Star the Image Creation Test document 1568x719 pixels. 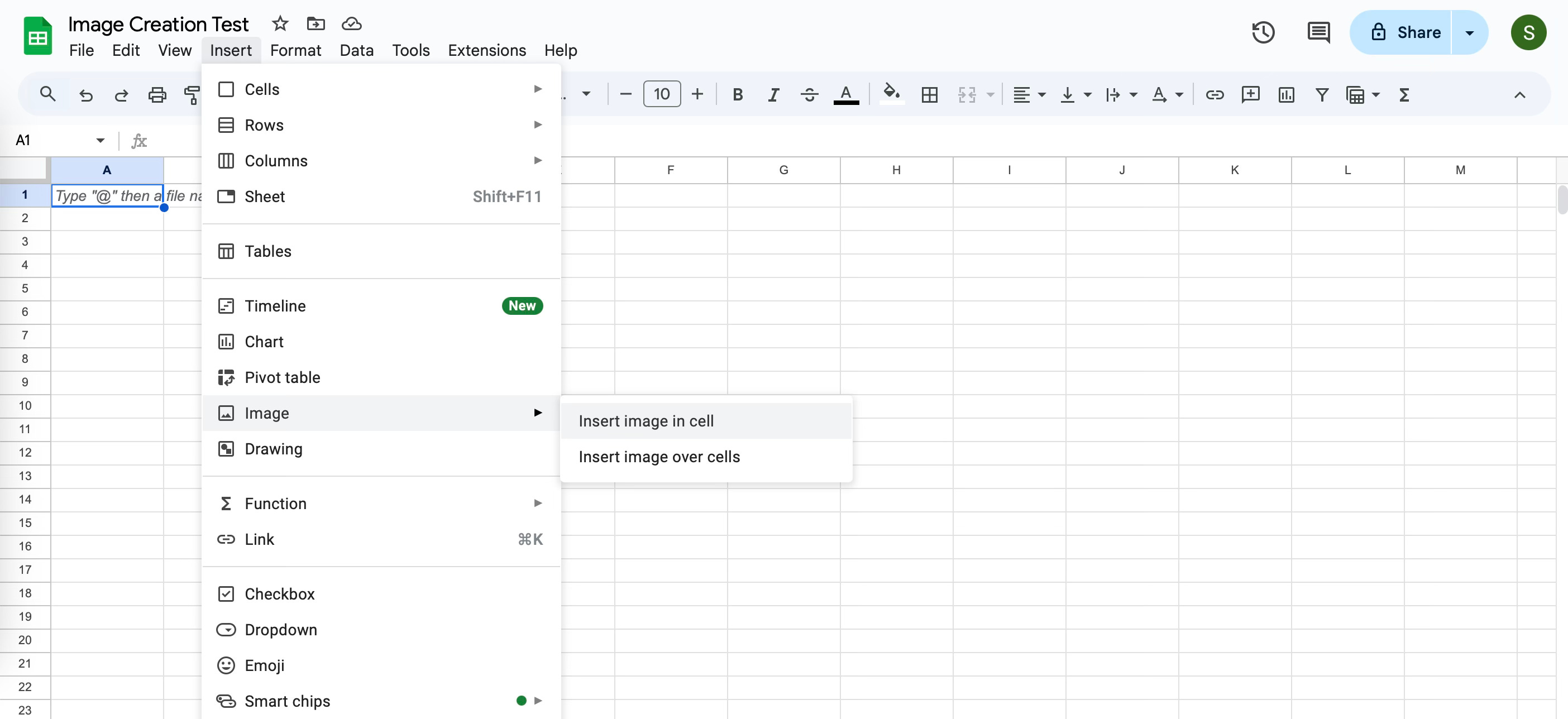279,23
